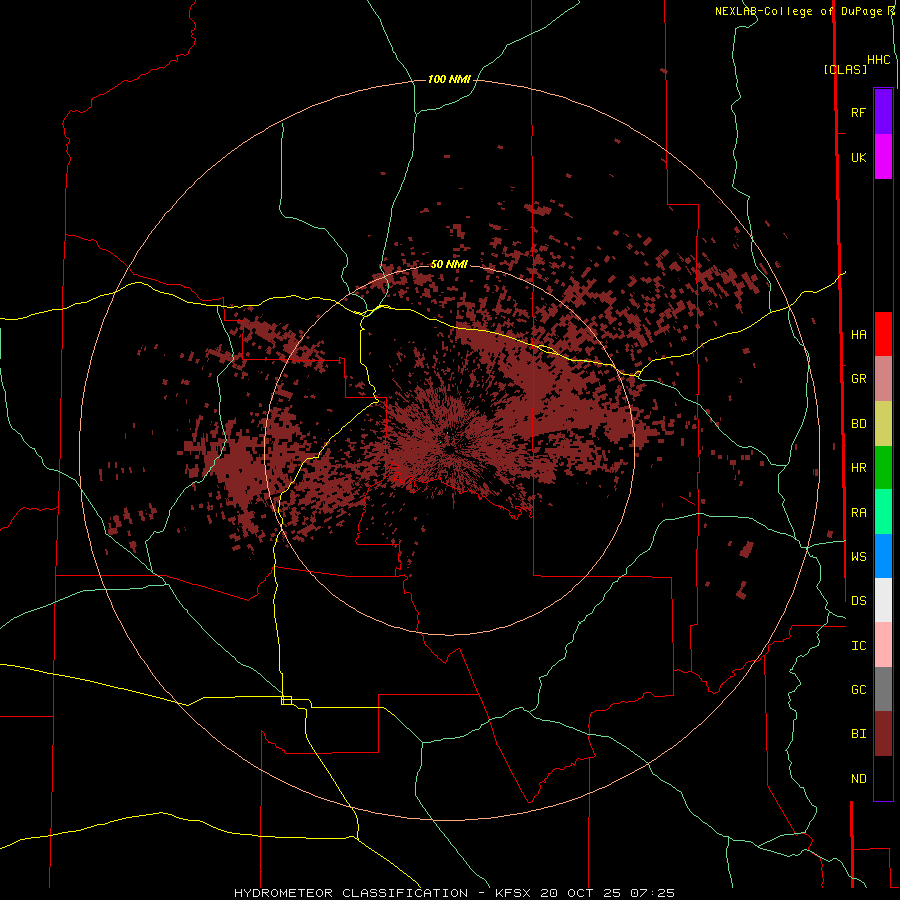Click the GR legend label
Viewport: 900px width, 900px height.
point(858,379)
